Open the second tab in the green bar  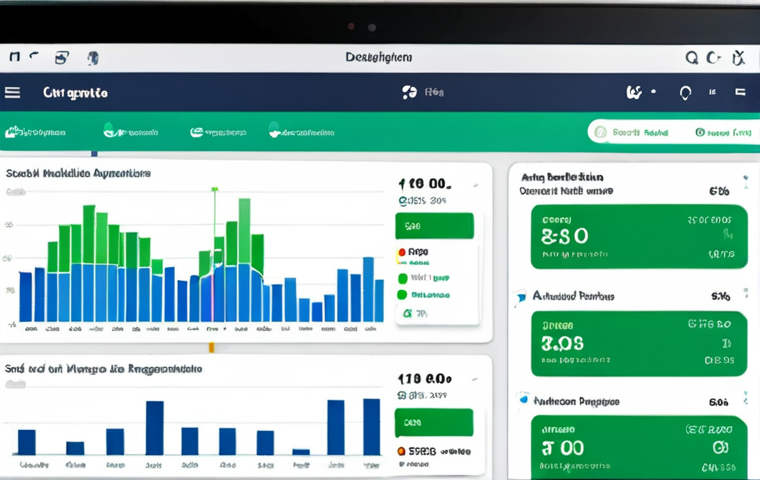(x=130, y=131)
